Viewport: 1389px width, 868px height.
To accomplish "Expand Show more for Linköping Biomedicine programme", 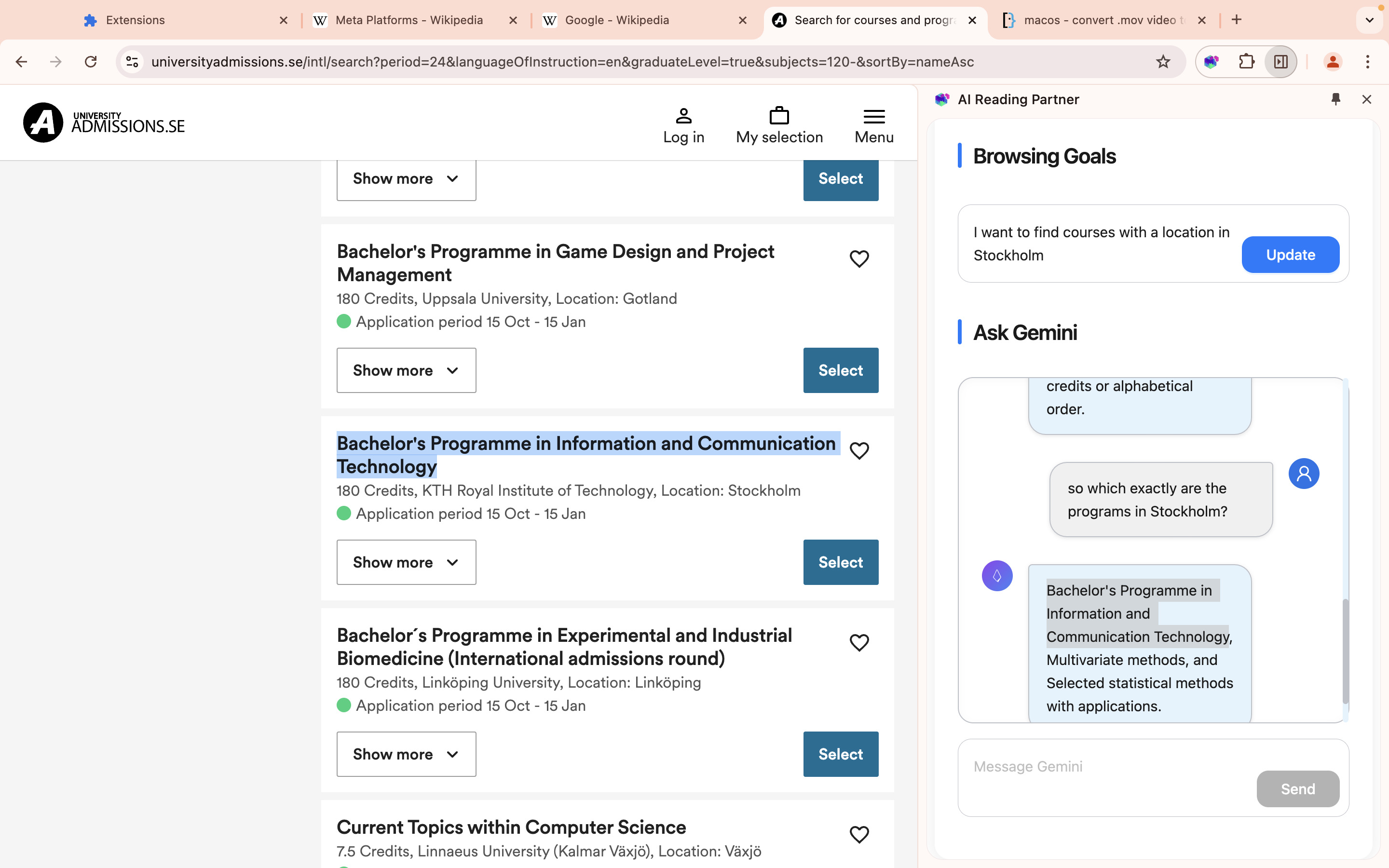I will click(x=406, y=754).
